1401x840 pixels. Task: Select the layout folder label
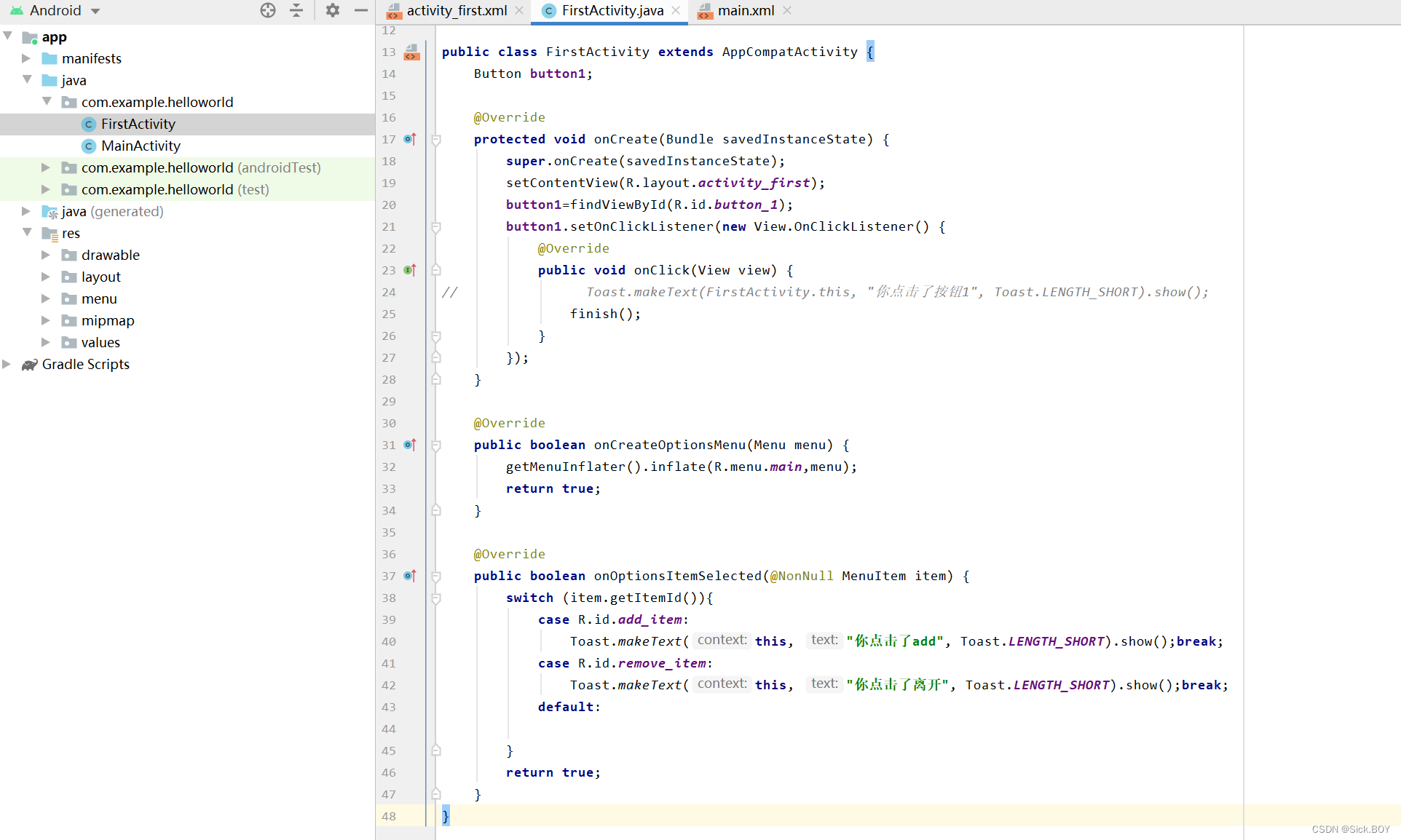tap(101, 277)
